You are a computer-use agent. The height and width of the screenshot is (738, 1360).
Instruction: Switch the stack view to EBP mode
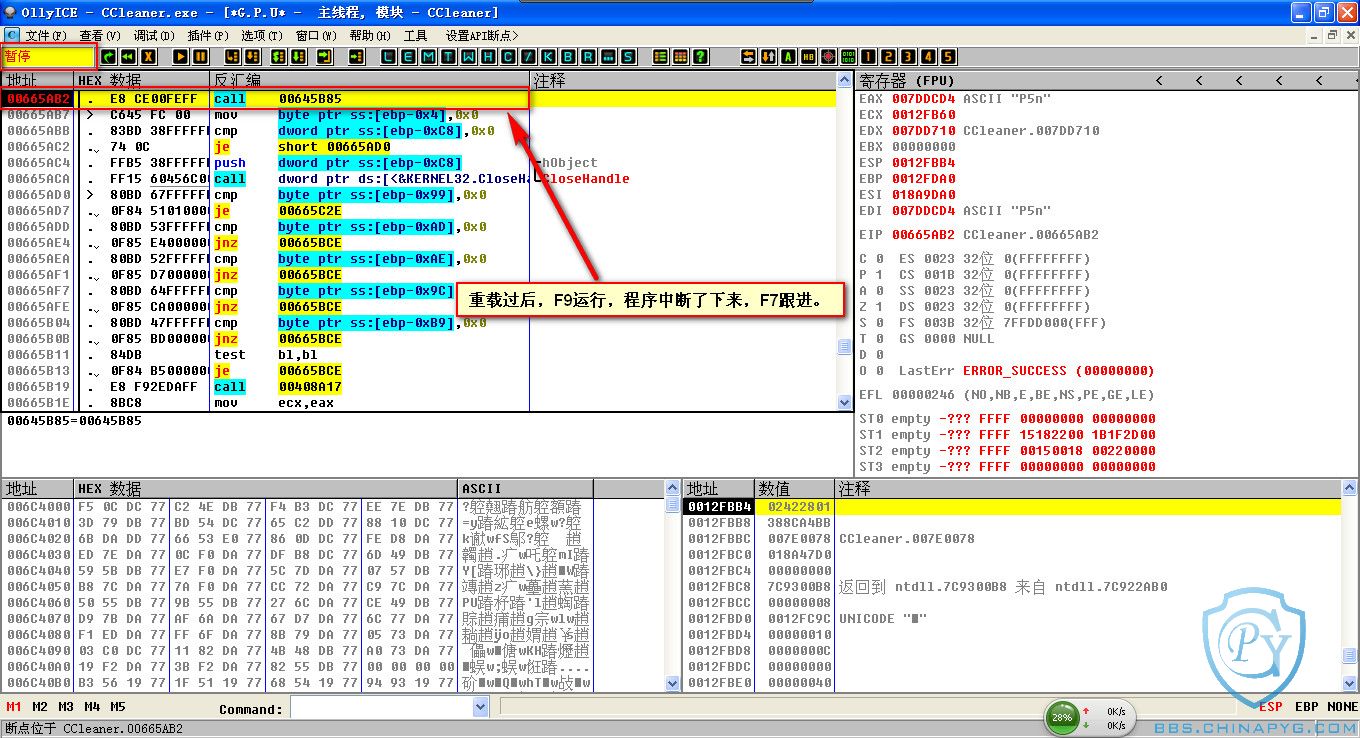1306,707
